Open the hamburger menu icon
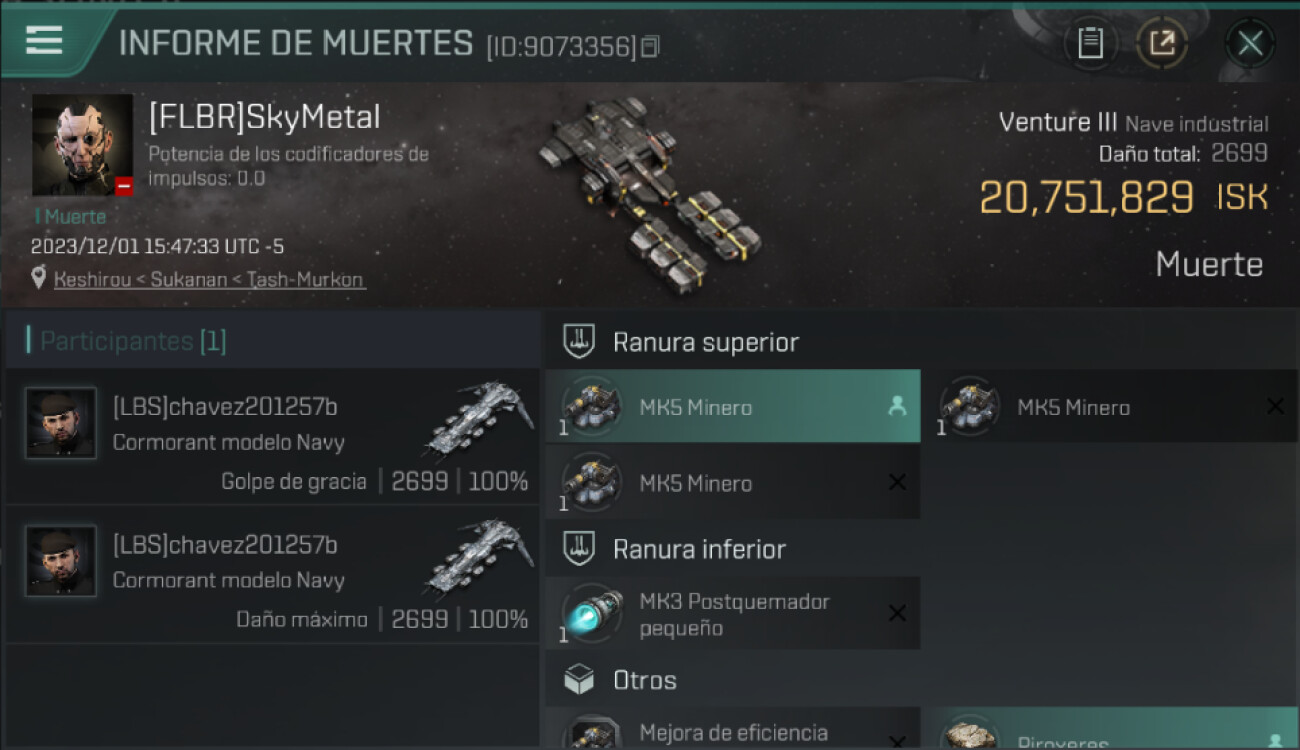This screenshot has width=1300, height=750. 44,41
